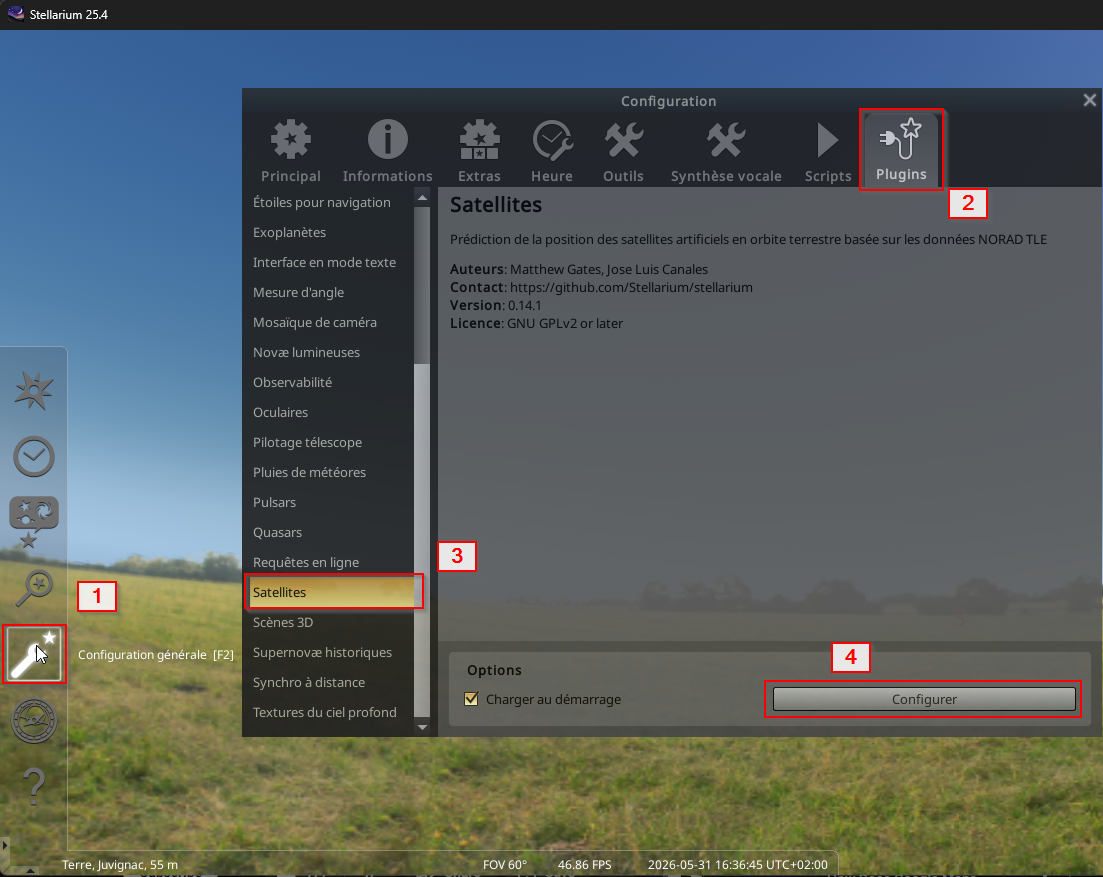The image size is (1103, 877).
Task: Select Textures du ciel profond plugin
Action: tap(329, 712)
